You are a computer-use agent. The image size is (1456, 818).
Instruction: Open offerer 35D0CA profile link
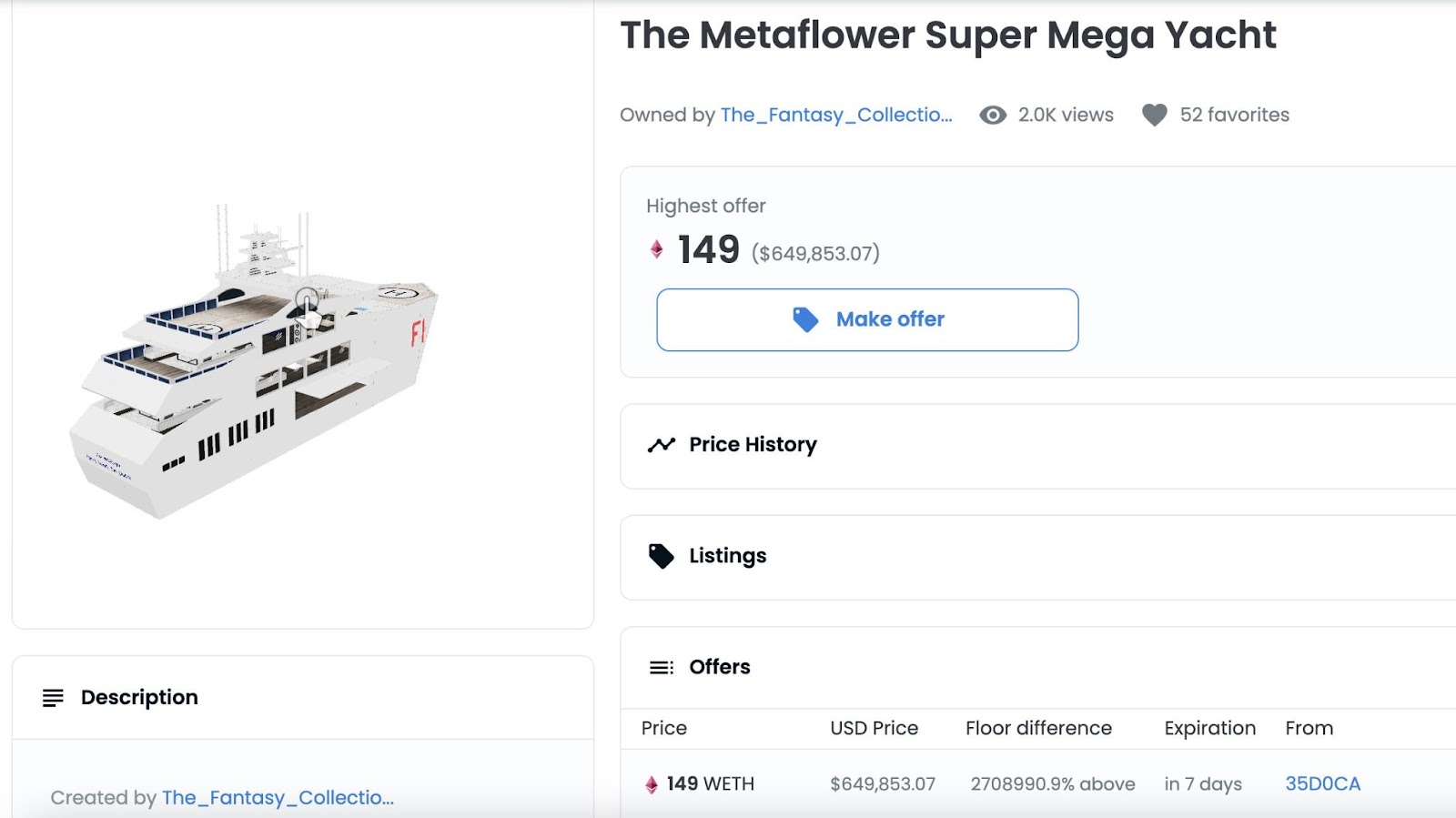coord(1322,784)
